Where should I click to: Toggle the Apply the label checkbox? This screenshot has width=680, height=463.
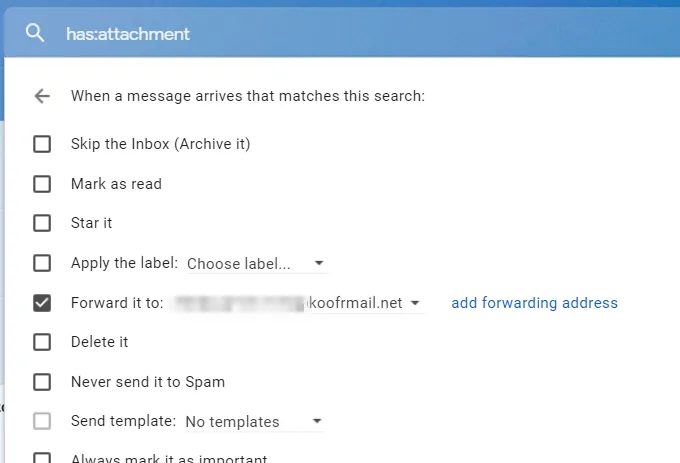tap(42, 264)
